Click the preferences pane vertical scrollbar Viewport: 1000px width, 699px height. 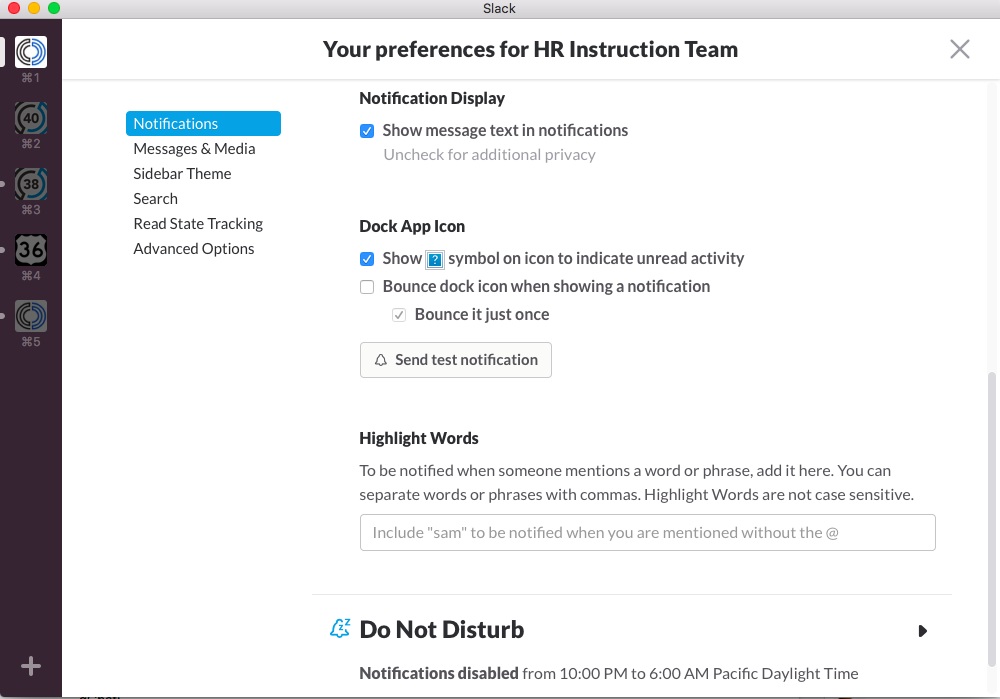991,519
